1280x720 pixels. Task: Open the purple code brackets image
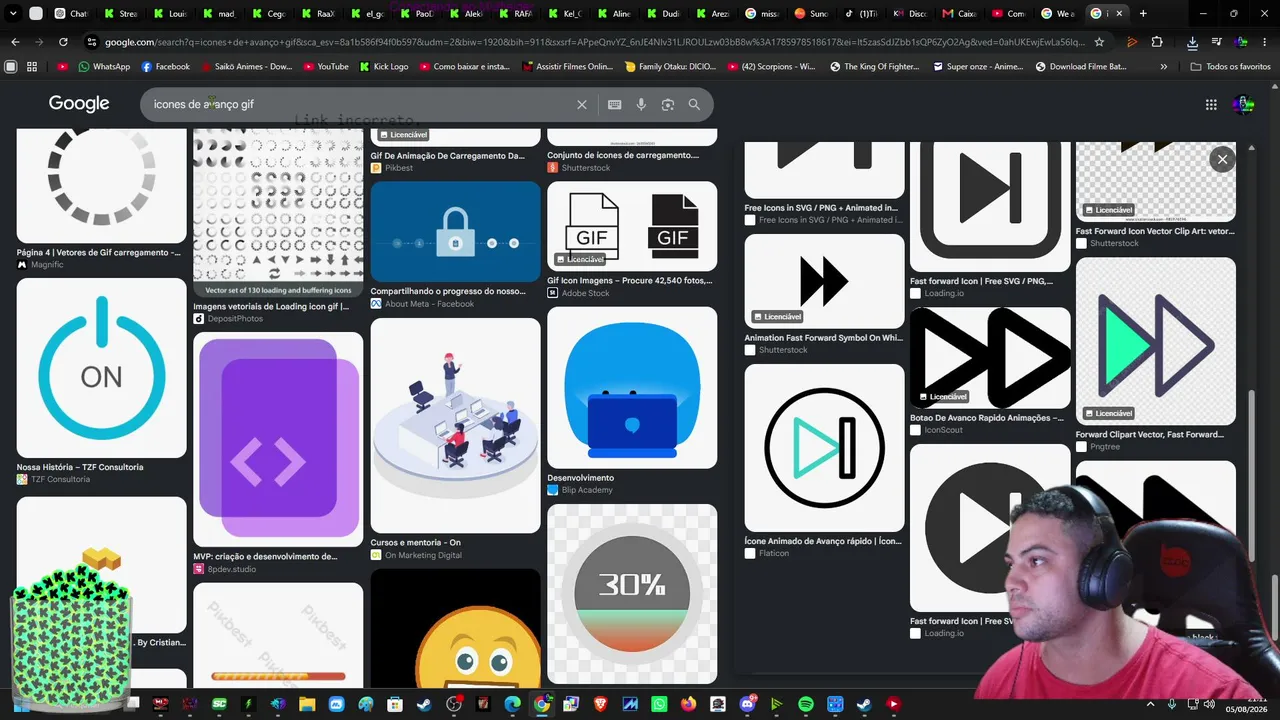pos(278,439)
